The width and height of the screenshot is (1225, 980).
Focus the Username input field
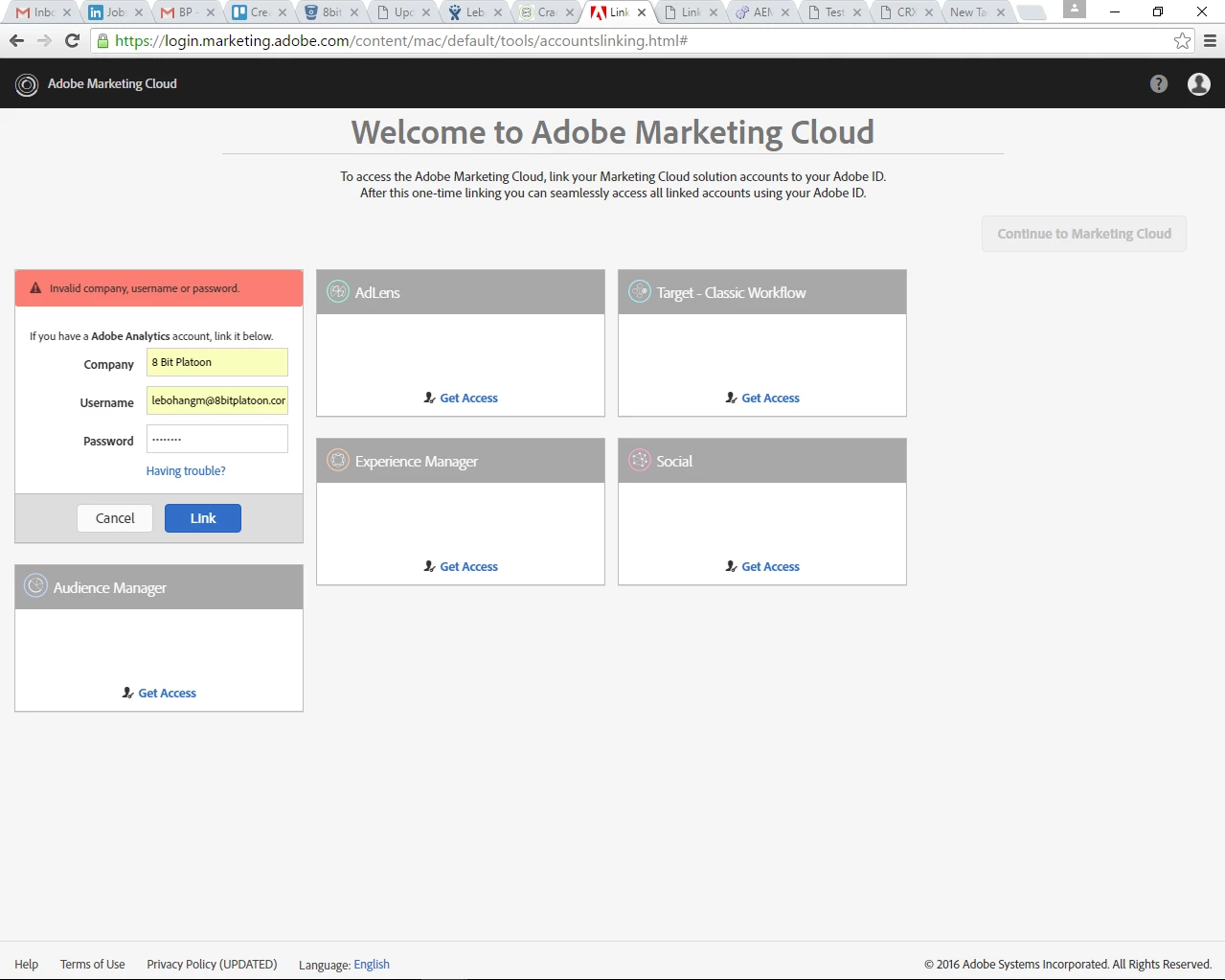pyautogui.click(x=217, y=400)
